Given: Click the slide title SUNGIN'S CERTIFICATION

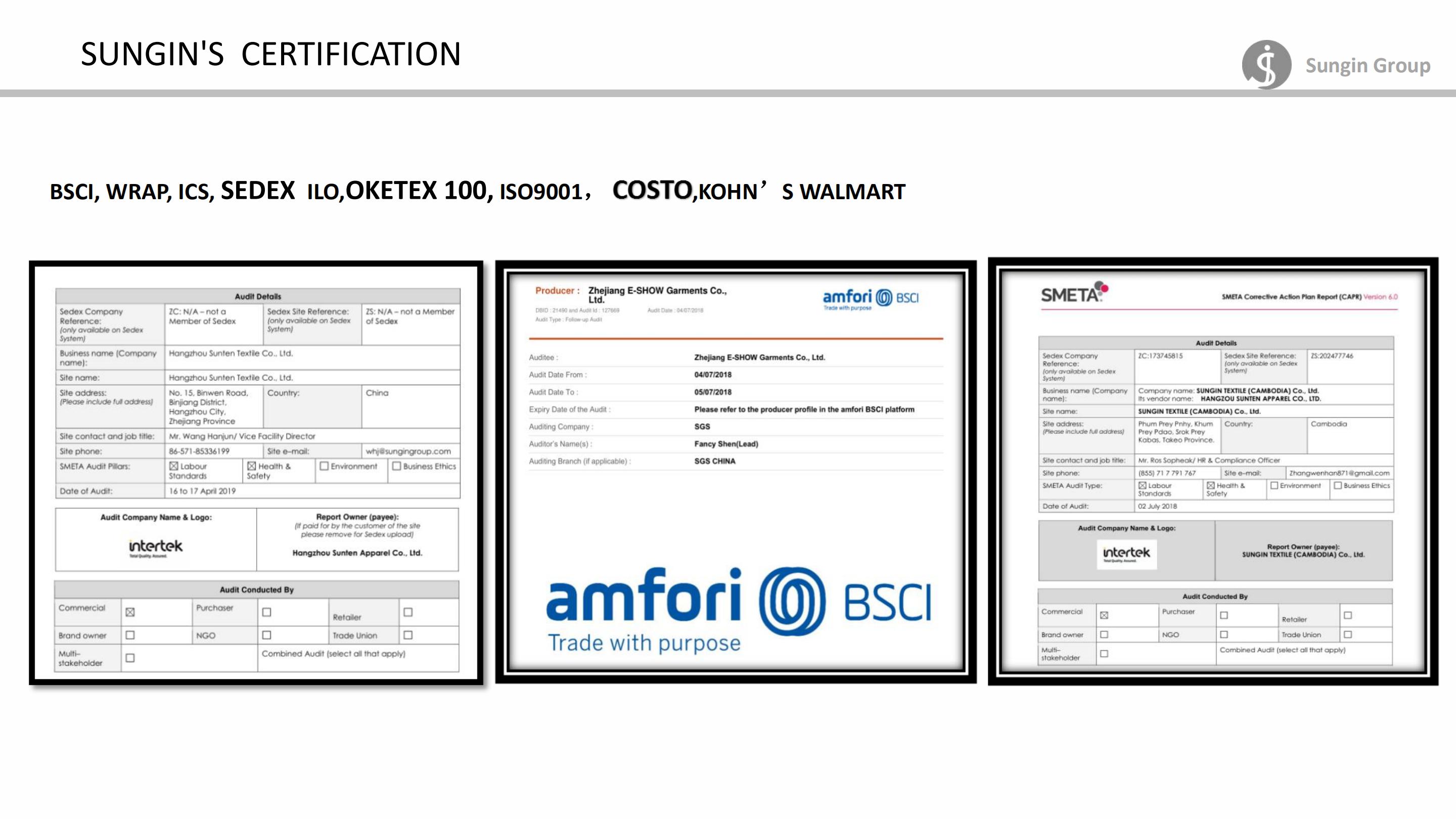Looking at the screenshot, I should click(271, 54).
